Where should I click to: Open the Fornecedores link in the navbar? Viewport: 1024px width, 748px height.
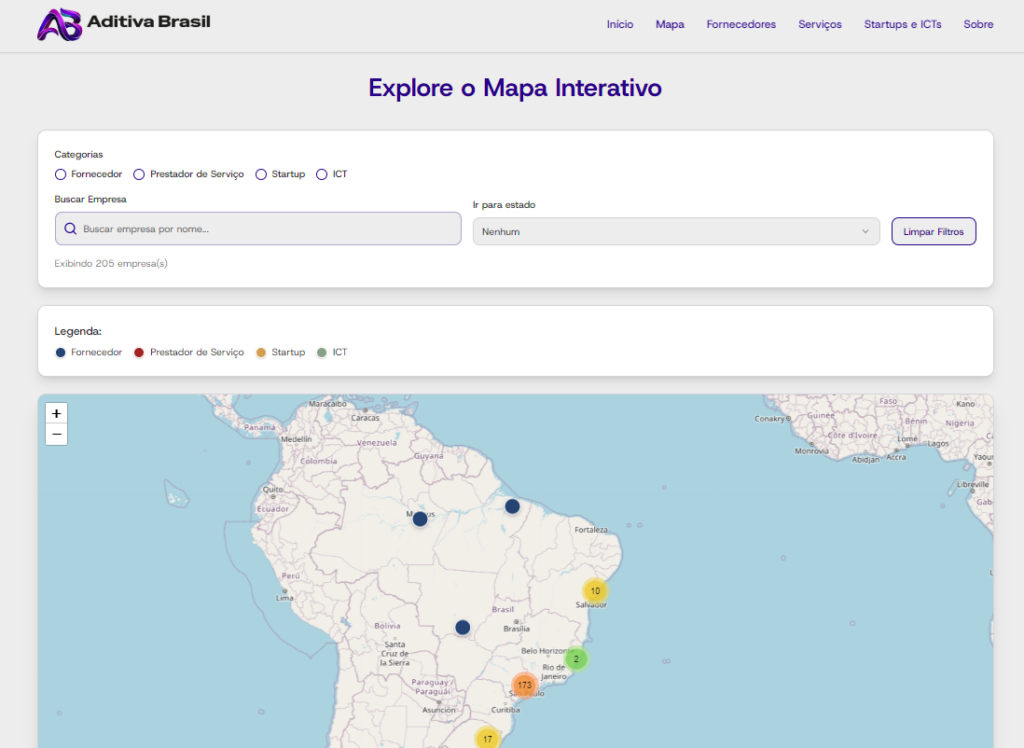(741, 24)
